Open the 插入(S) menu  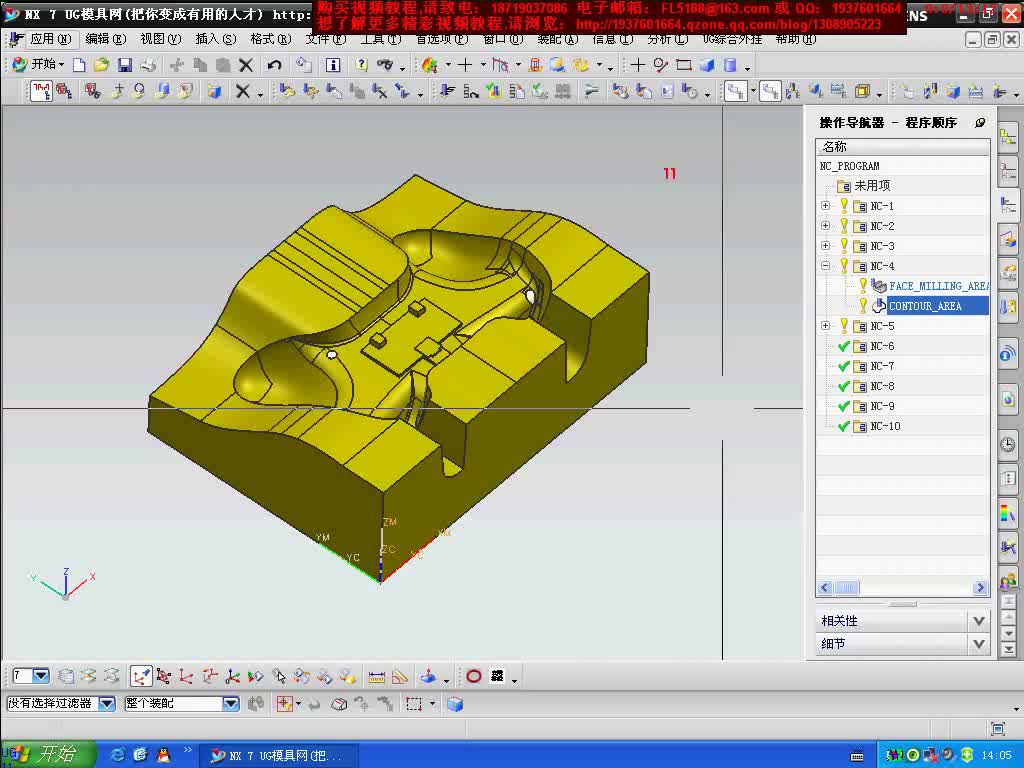(x=216, y=39)
